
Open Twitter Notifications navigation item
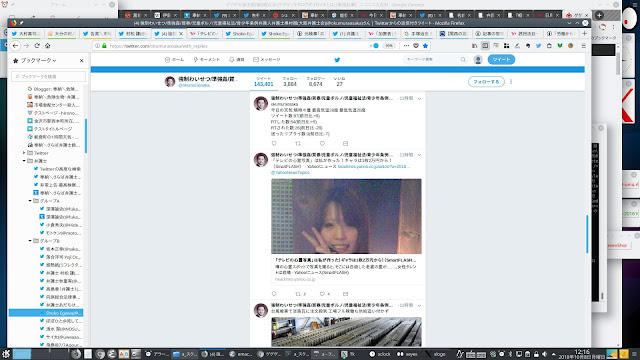coord(236,60)
